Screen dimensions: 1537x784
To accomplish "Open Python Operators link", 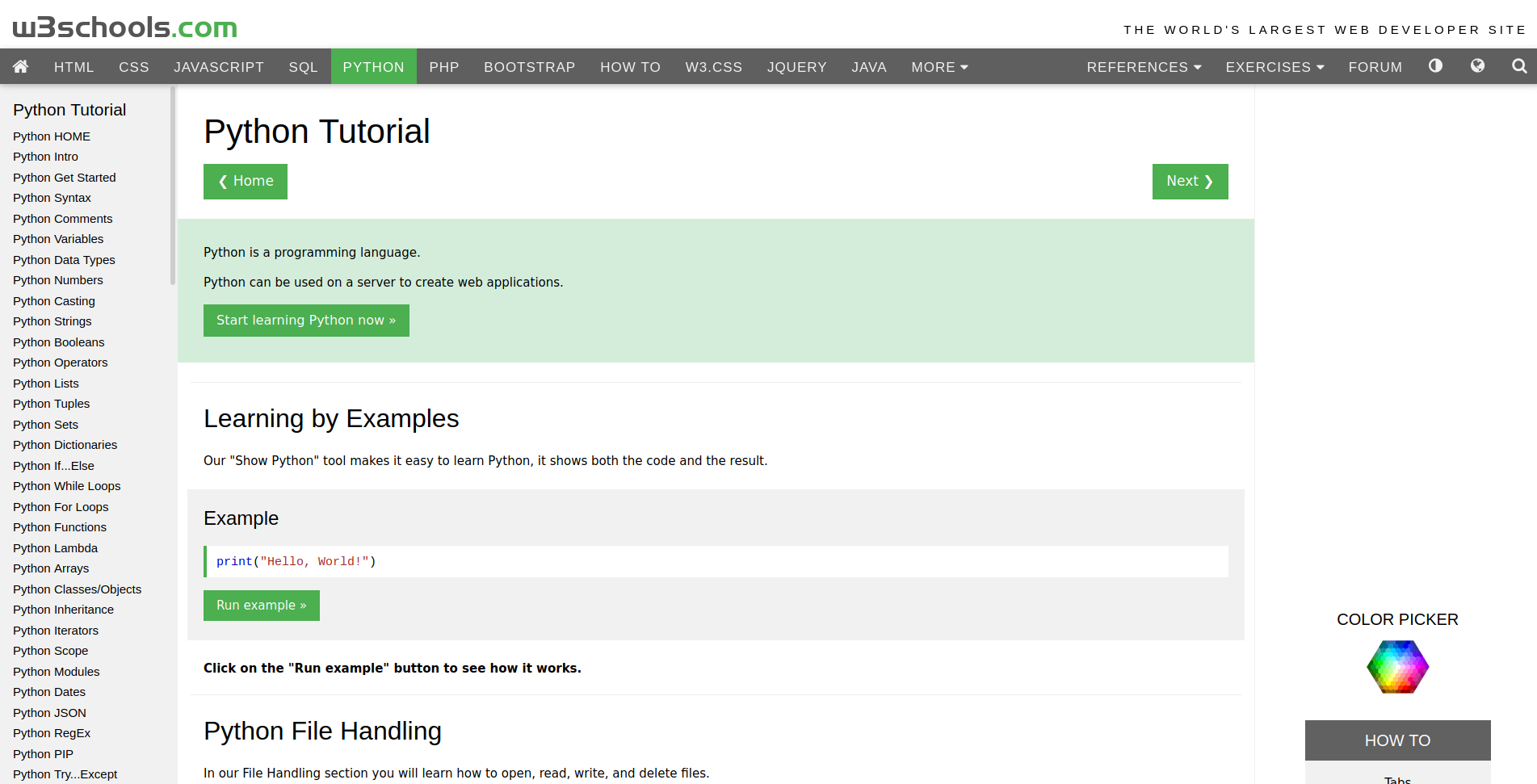I will pyautogui.click(x=61, y=363).
